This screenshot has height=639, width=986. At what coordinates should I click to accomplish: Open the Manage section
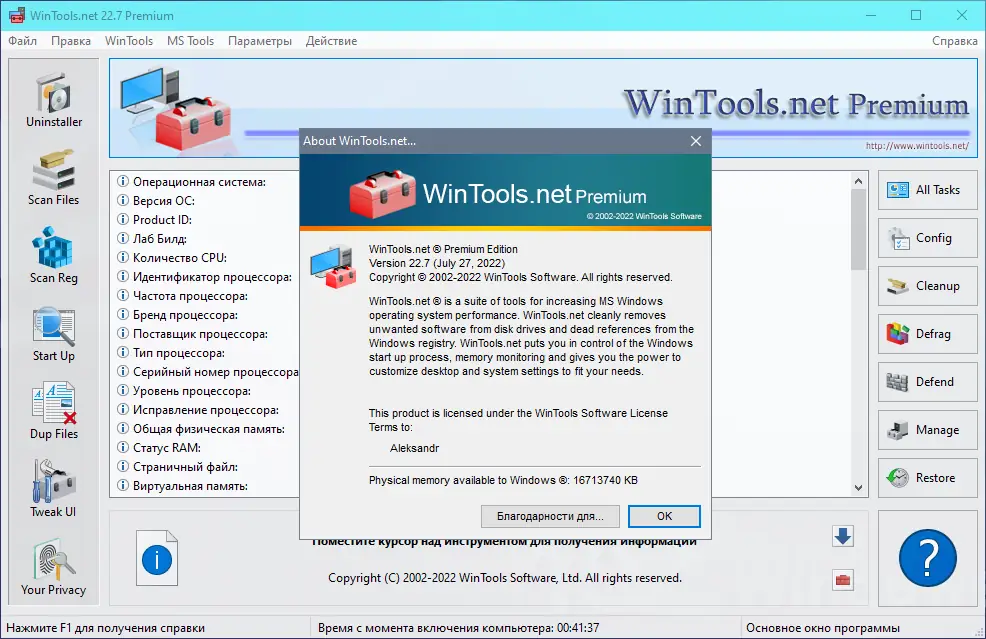pos(928,430)
